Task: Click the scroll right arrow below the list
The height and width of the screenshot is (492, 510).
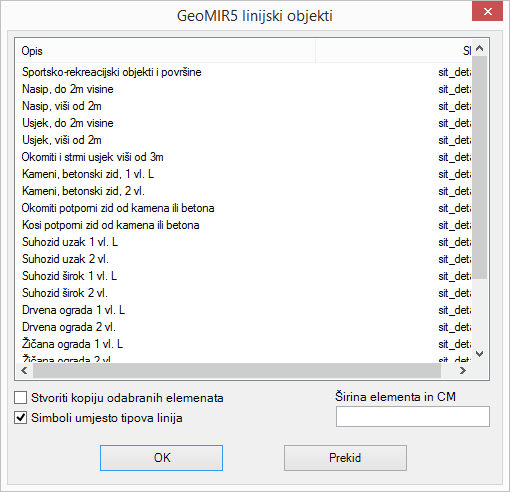Action: pos(463,371)
